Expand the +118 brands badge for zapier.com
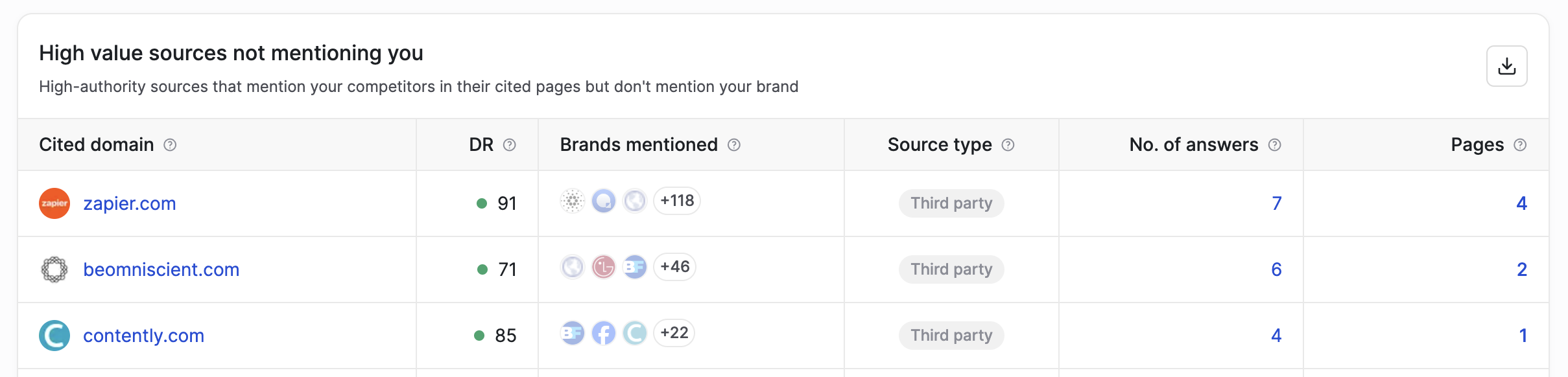The width and height of the screenshot is (1568, 377). point(677,201)
